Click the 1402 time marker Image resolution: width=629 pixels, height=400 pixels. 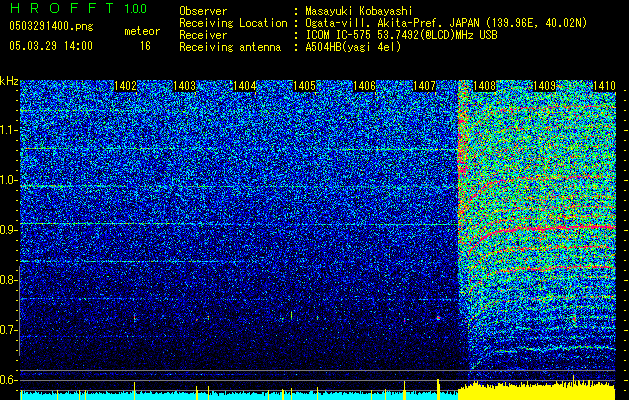[x=126, y=86]
